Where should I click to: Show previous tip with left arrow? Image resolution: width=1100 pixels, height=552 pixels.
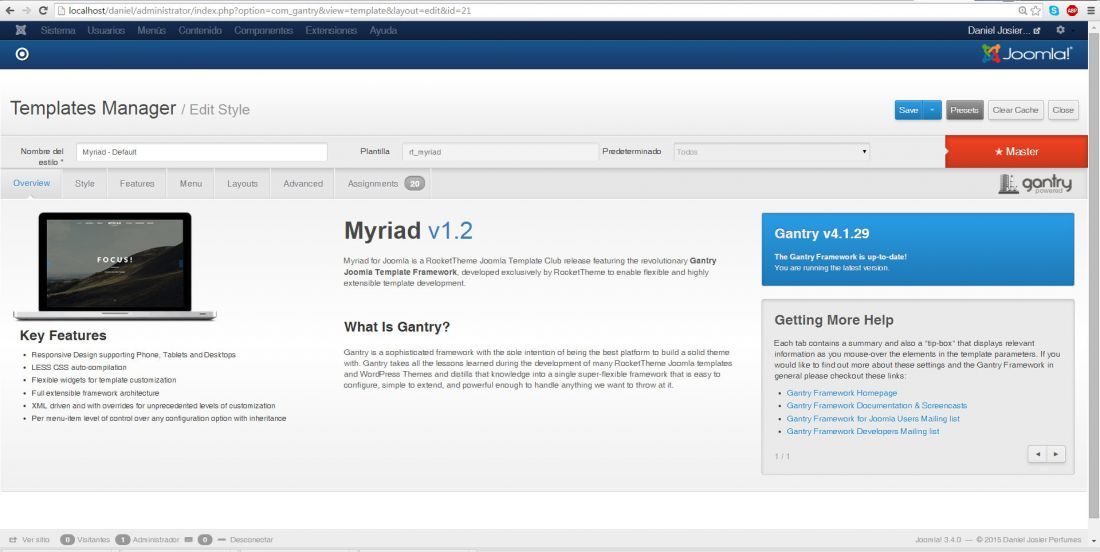coord(1038,454)
